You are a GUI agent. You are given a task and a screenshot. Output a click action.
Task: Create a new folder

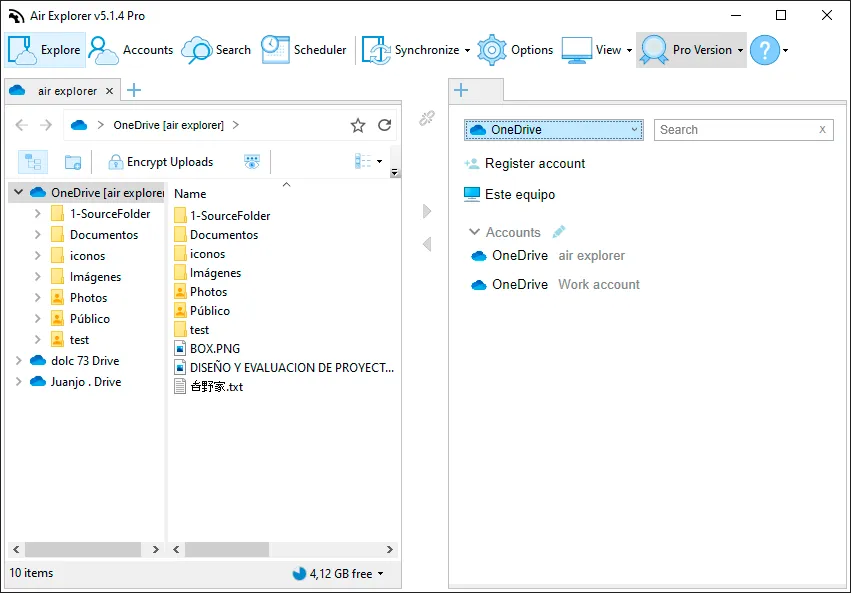pos(73,162)
